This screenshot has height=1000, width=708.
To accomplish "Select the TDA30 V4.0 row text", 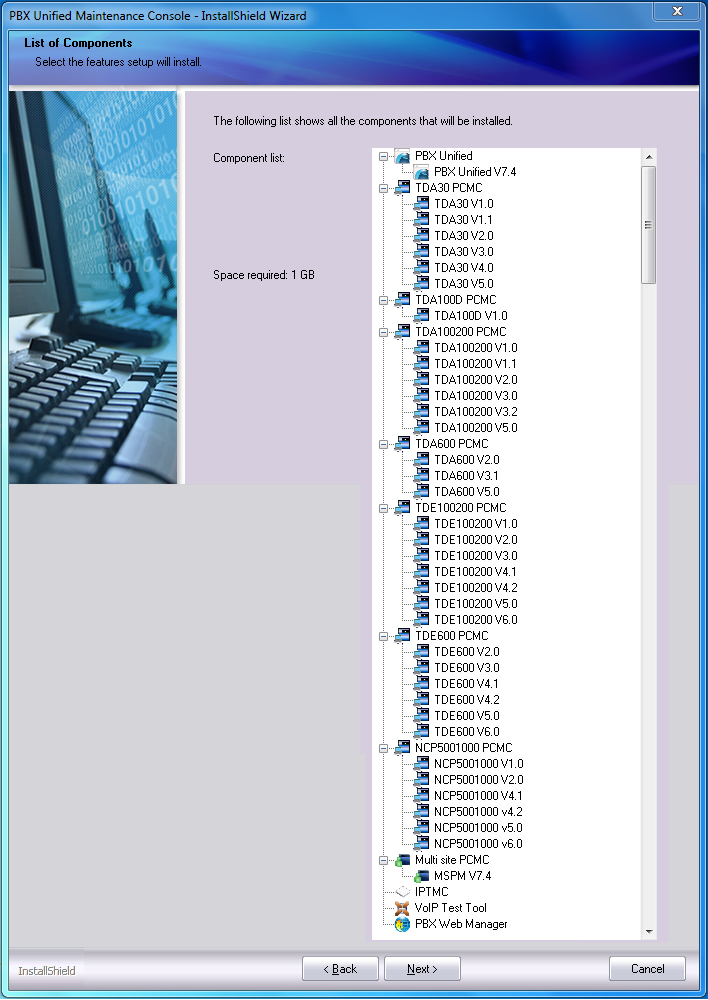I will point(464,267).
